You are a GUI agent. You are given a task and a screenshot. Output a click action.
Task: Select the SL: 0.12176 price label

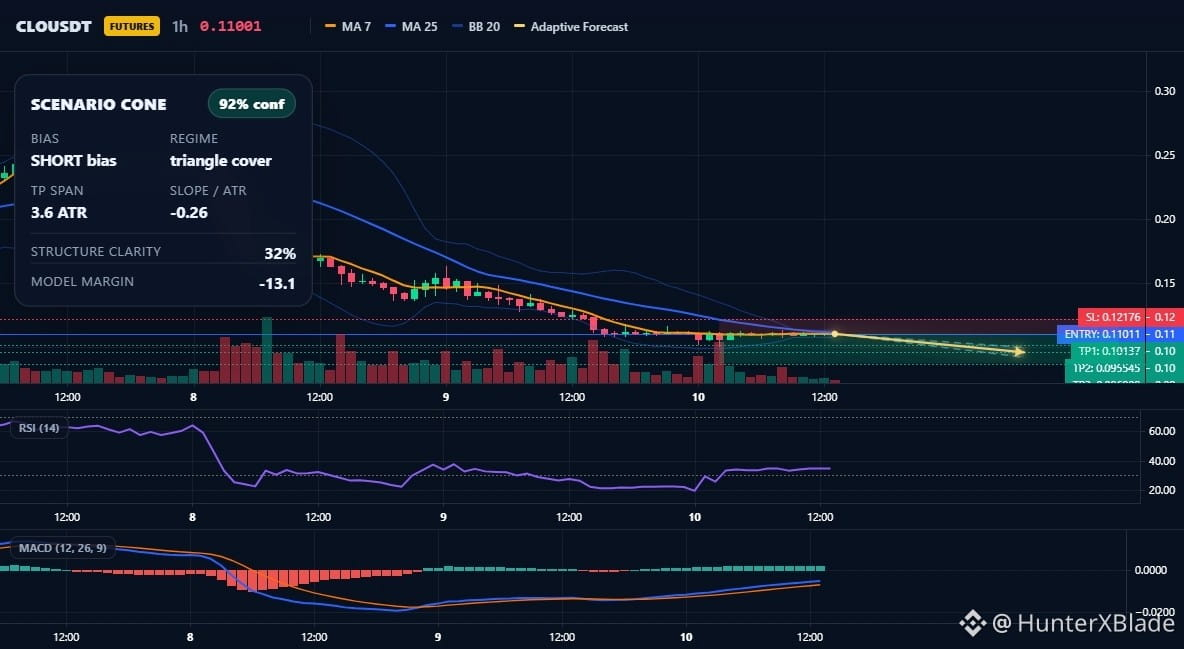(1113, 317)
